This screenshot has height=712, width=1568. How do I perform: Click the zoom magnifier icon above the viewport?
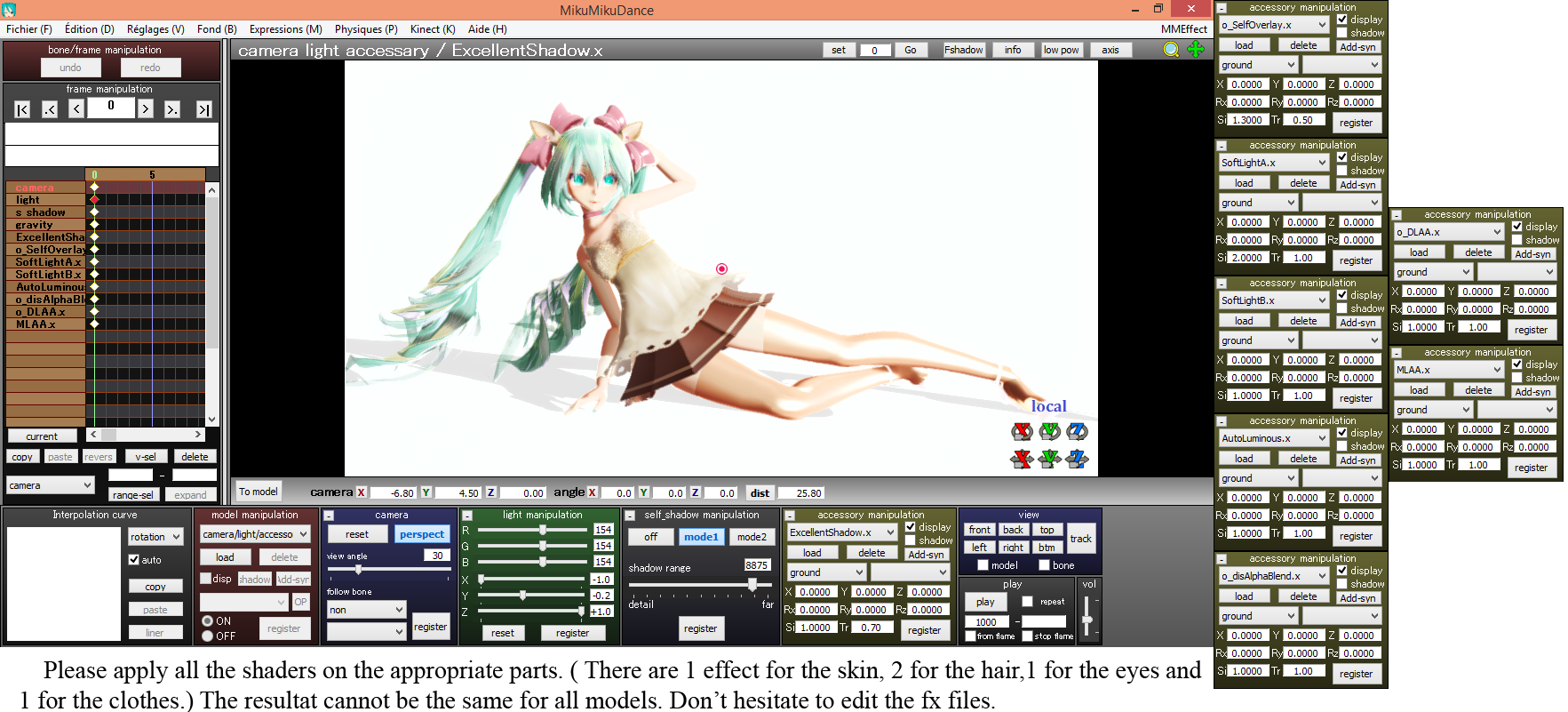pyautogui.click(x=1172, y=50)
